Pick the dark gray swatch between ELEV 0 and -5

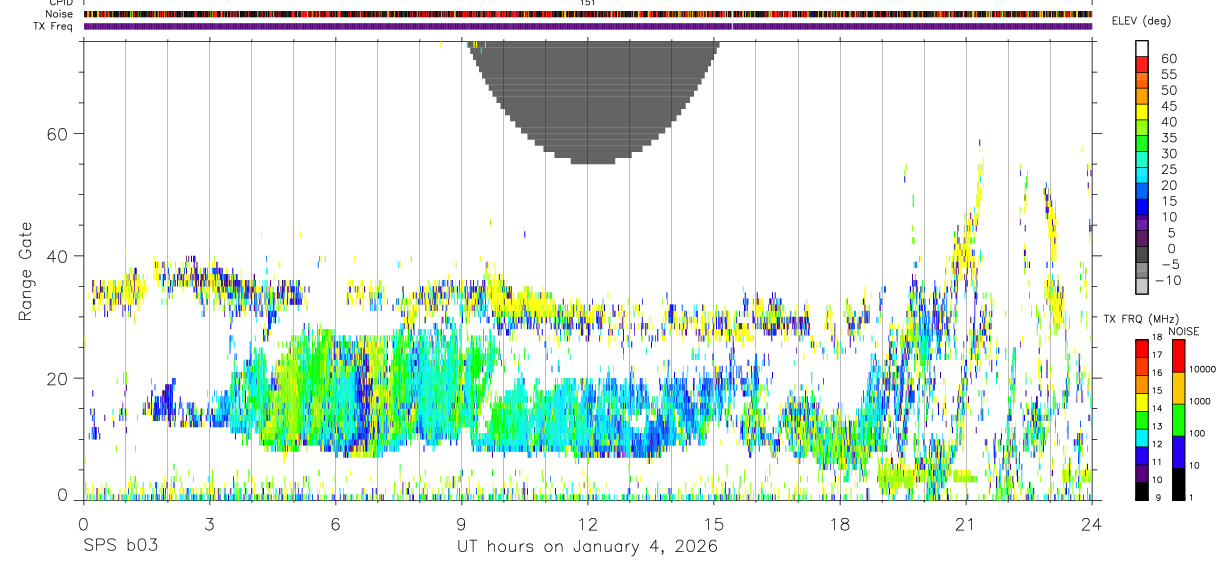[x=1142, y=256]
